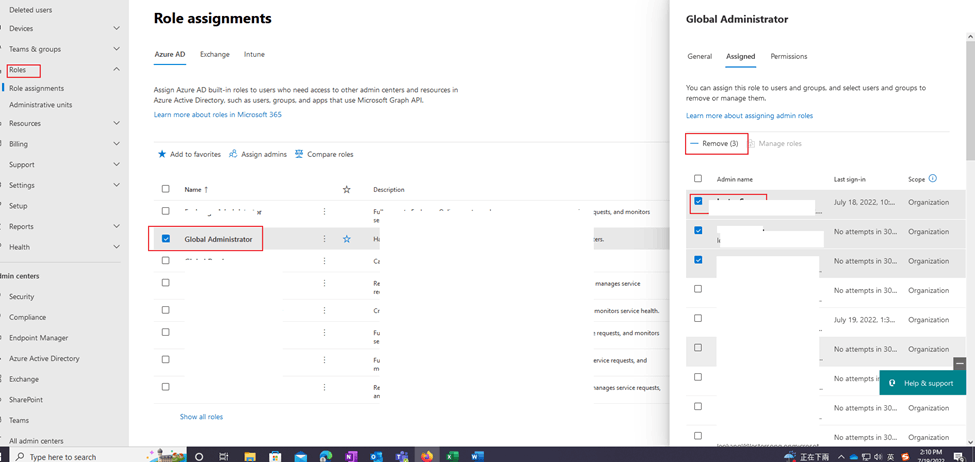Open the General tab in the panel
Viewport: 975px width, 462px height.
[x=700, y=57]
